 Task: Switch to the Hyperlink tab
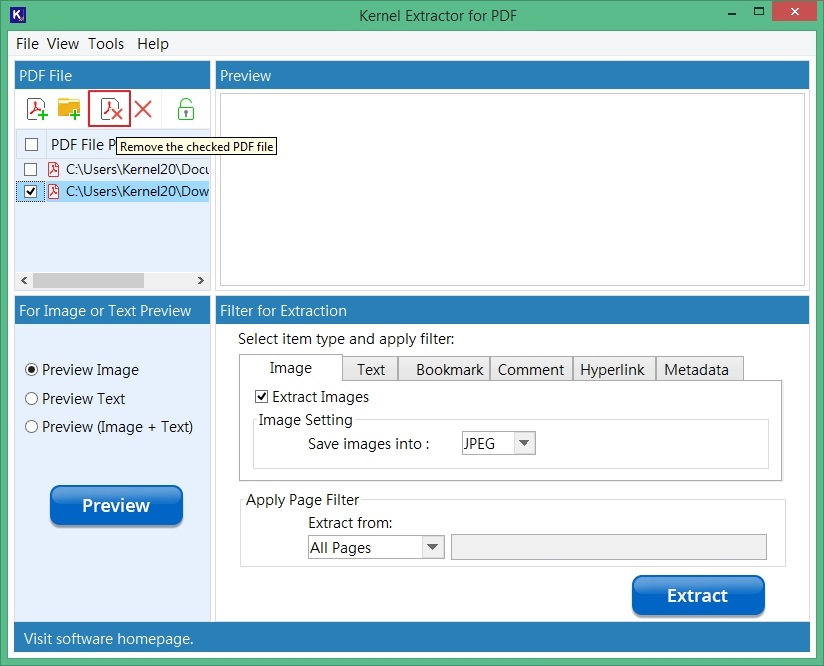(x=612, y=370)
